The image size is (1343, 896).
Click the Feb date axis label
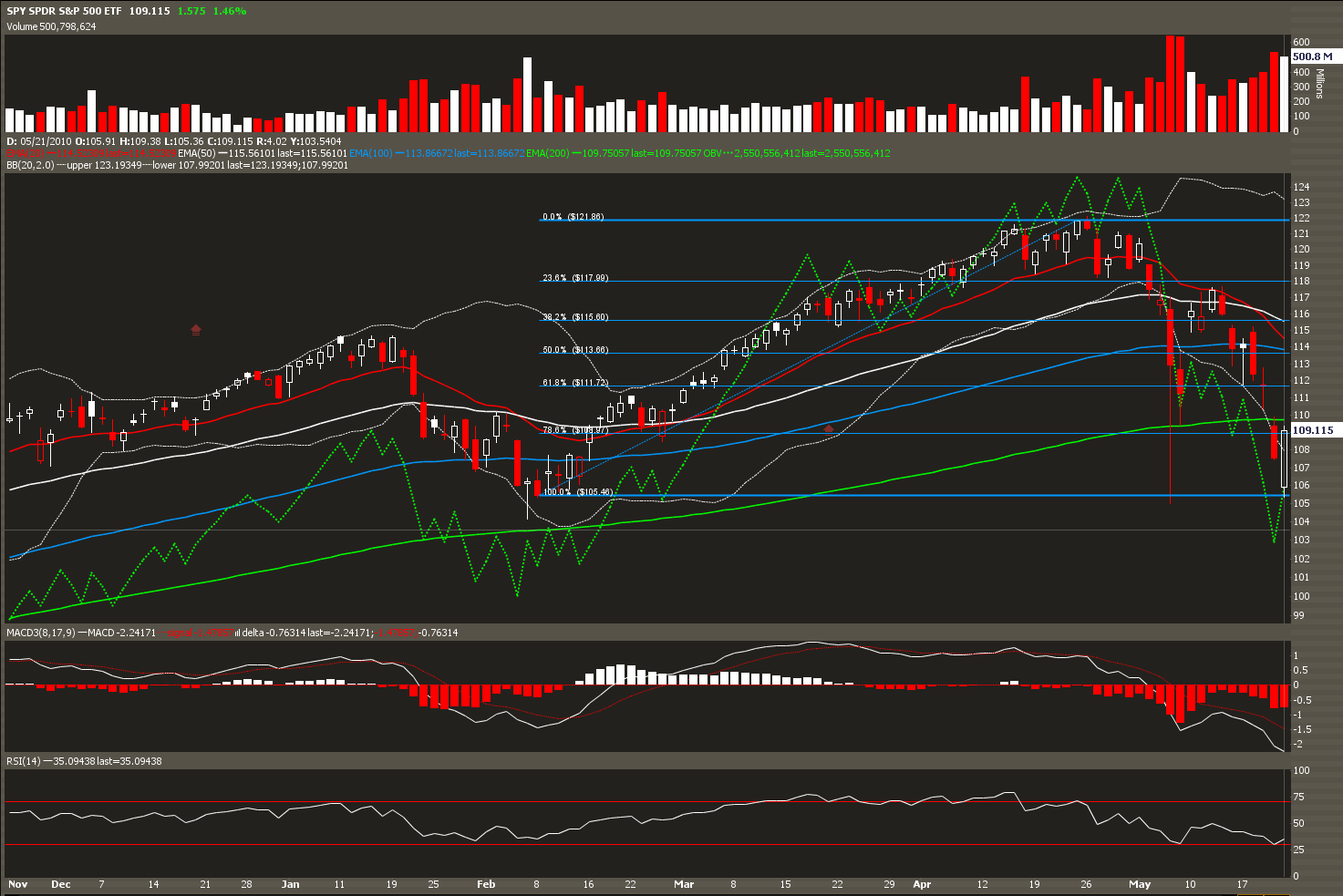(x=486, y=884)
